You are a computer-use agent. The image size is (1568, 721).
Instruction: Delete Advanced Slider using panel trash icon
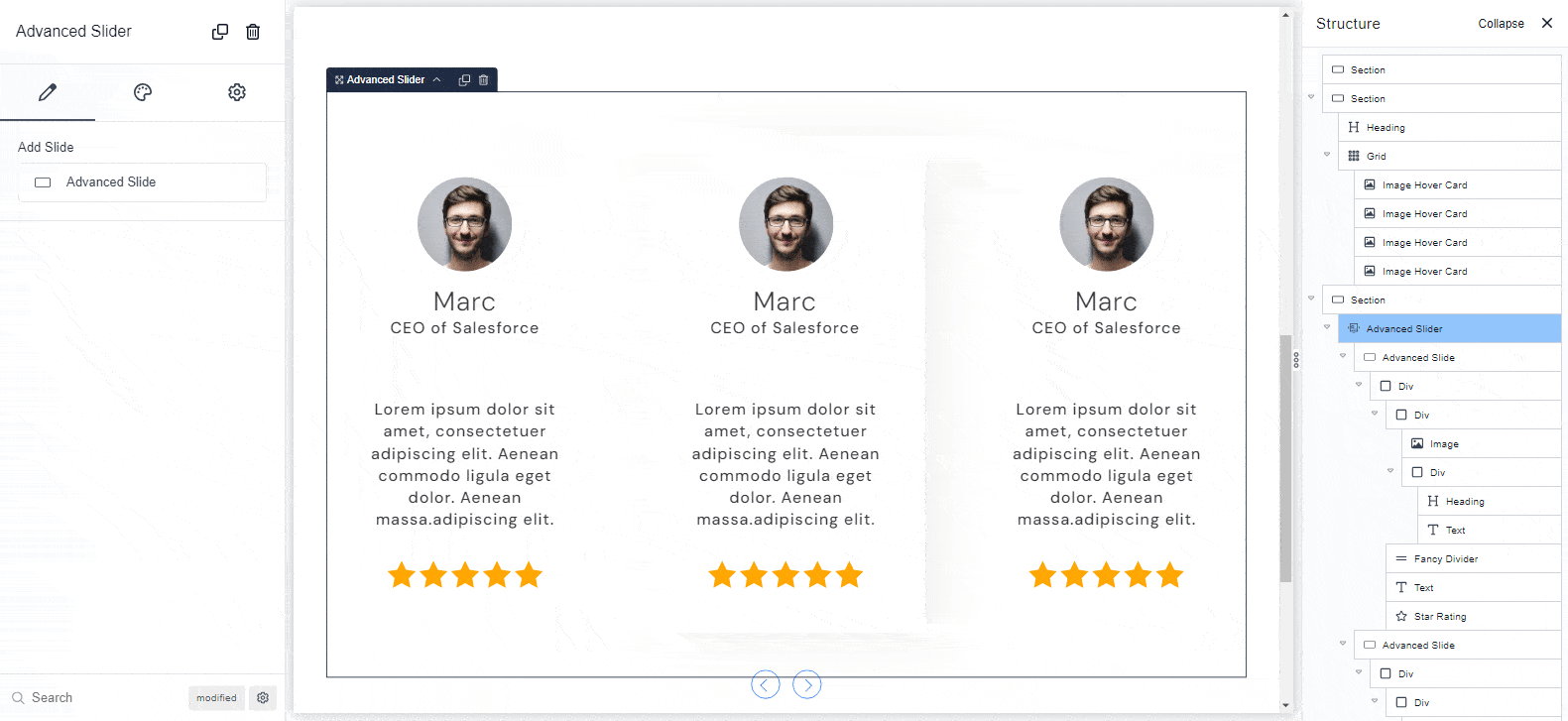pyautogui.click(x=253, y=32)
